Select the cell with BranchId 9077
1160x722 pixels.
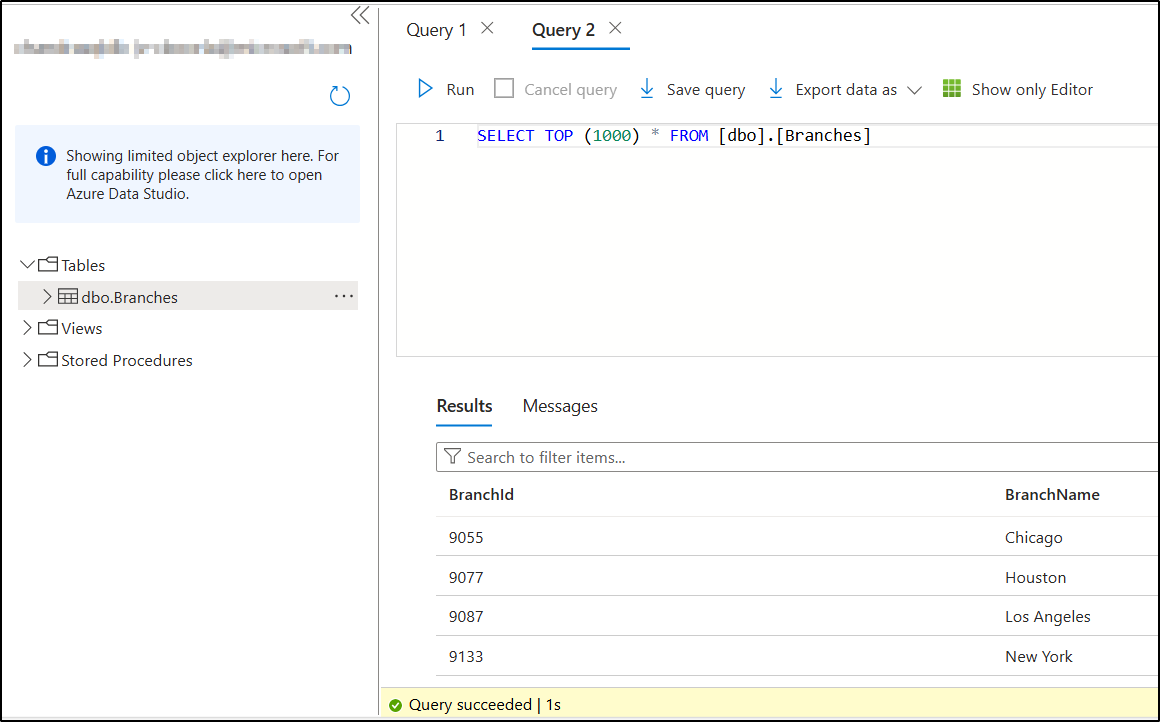pyautogui.click(x=466, y=578)
